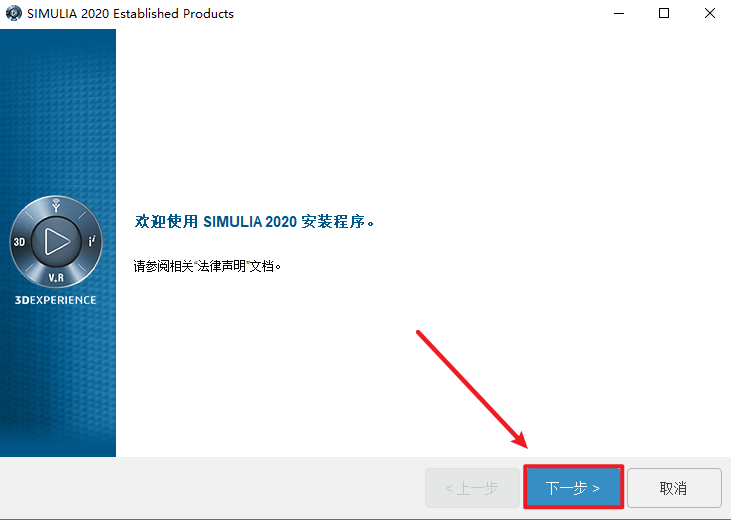The height and width of the screenshot is (520, 731).
Task: Click the SIMULIA 2020 Established Products title text
Action: [x=130, y=14]
